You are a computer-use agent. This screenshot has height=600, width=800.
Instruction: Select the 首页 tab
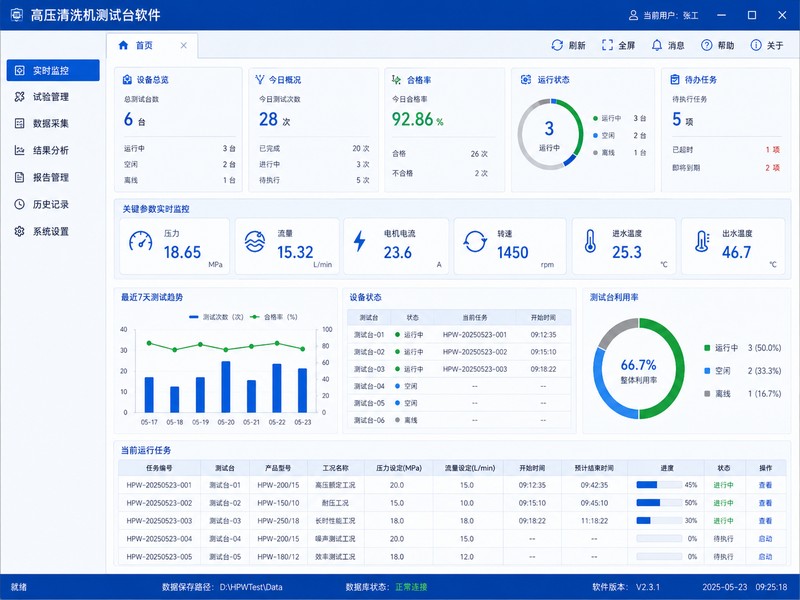click(x=144, y=45)
